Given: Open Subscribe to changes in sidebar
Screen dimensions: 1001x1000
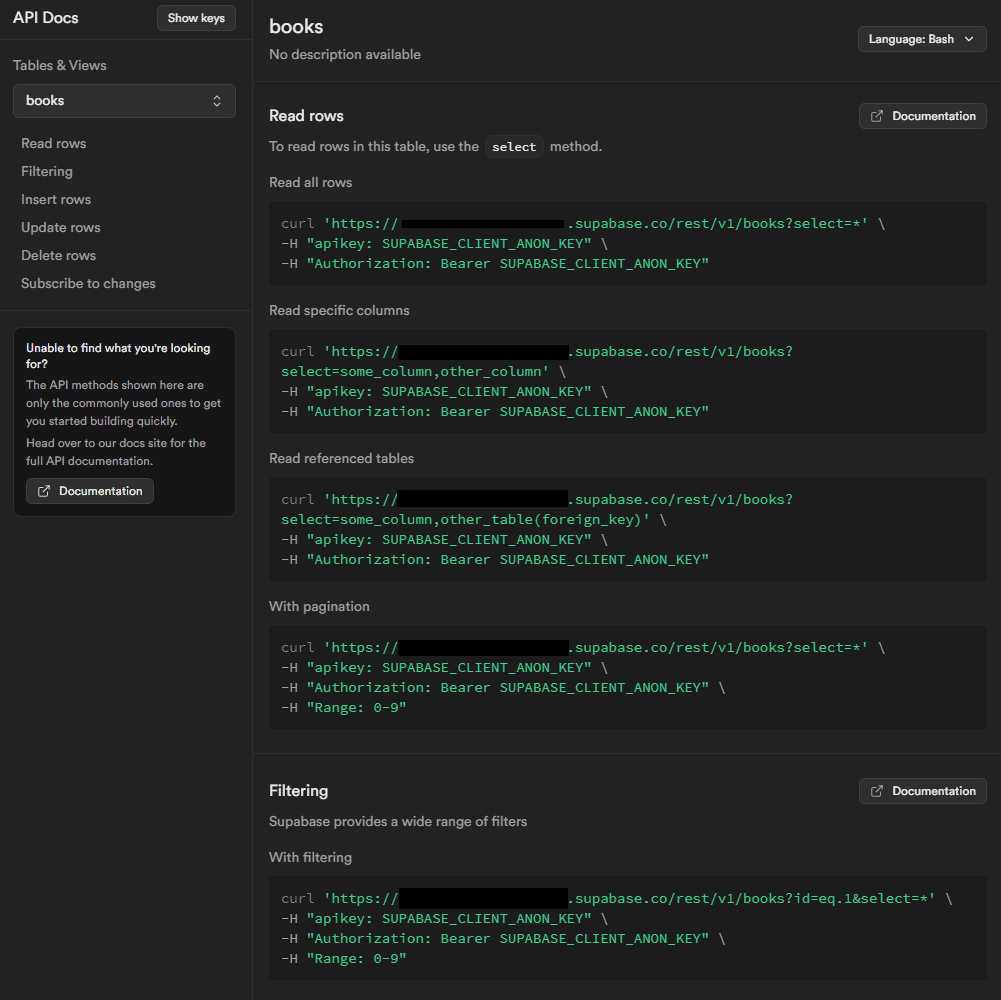Looking at the screenshot, I should (x=88, y=284).
